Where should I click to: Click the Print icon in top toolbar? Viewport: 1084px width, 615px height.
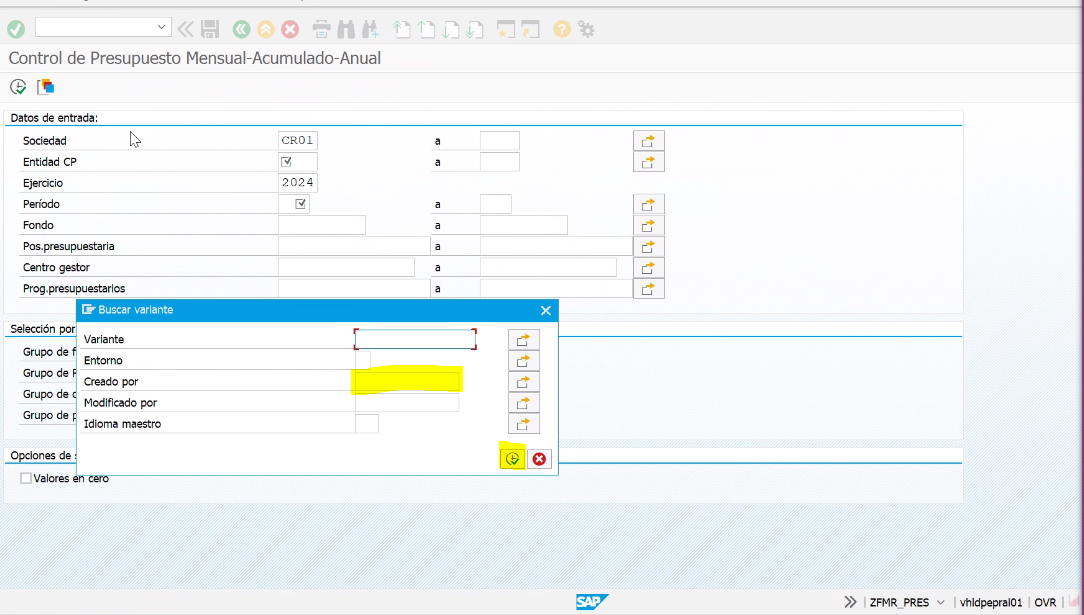coord(321,29)
